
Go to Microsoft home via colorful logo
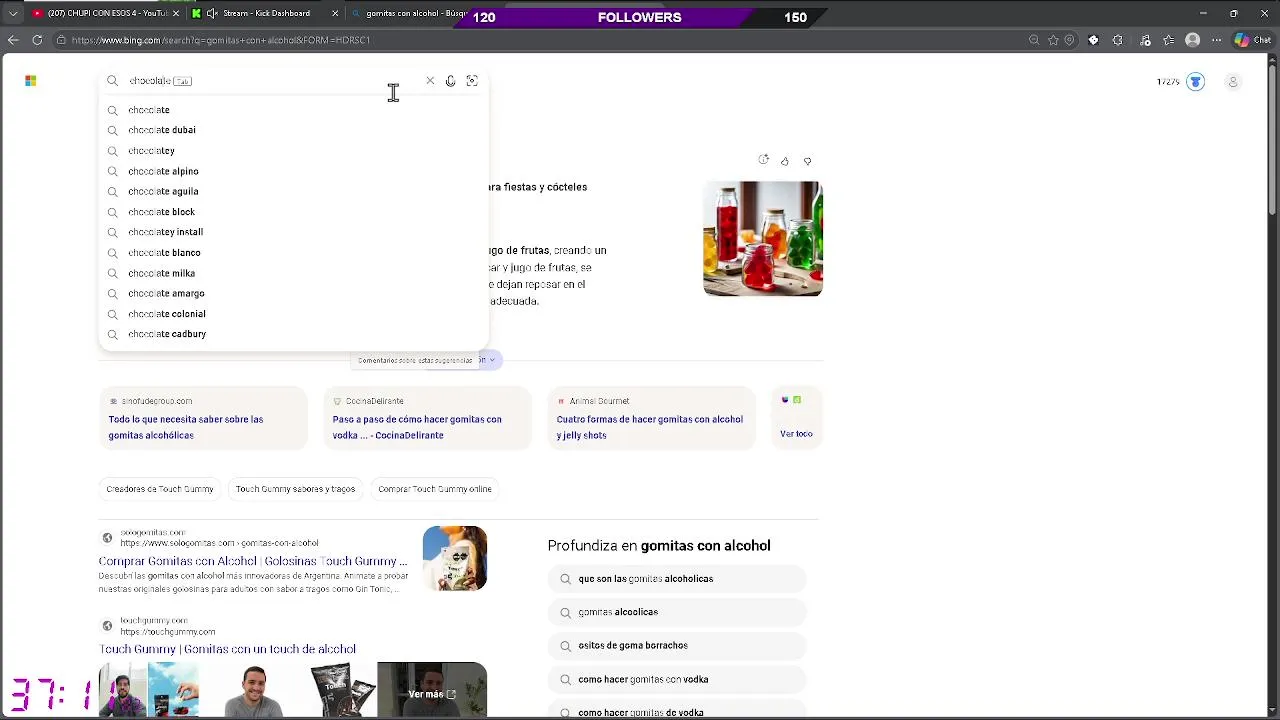pos(31,81)
